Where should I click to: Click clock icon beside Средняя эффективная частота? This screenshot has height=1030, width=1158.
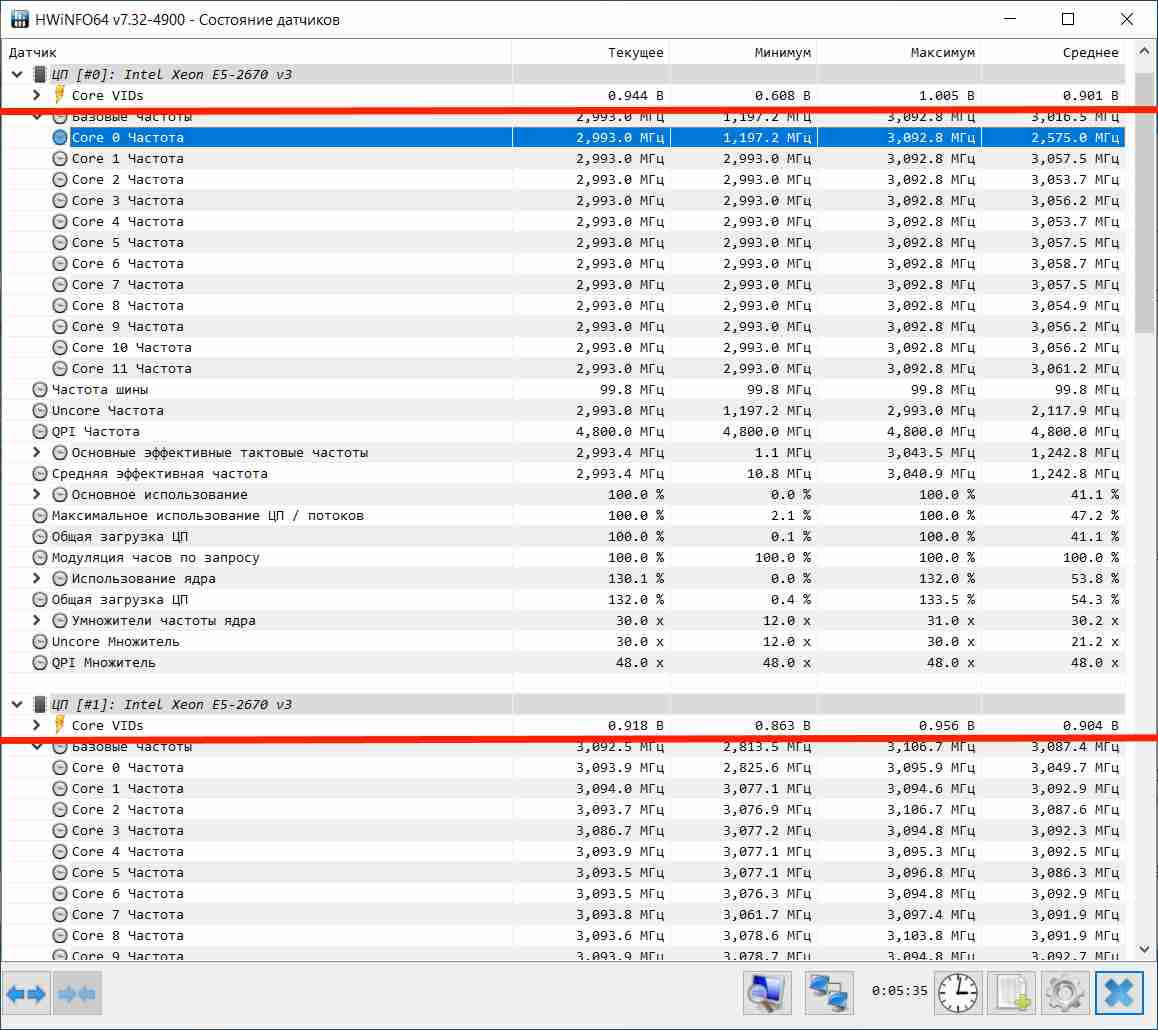[x=40, y=473]
